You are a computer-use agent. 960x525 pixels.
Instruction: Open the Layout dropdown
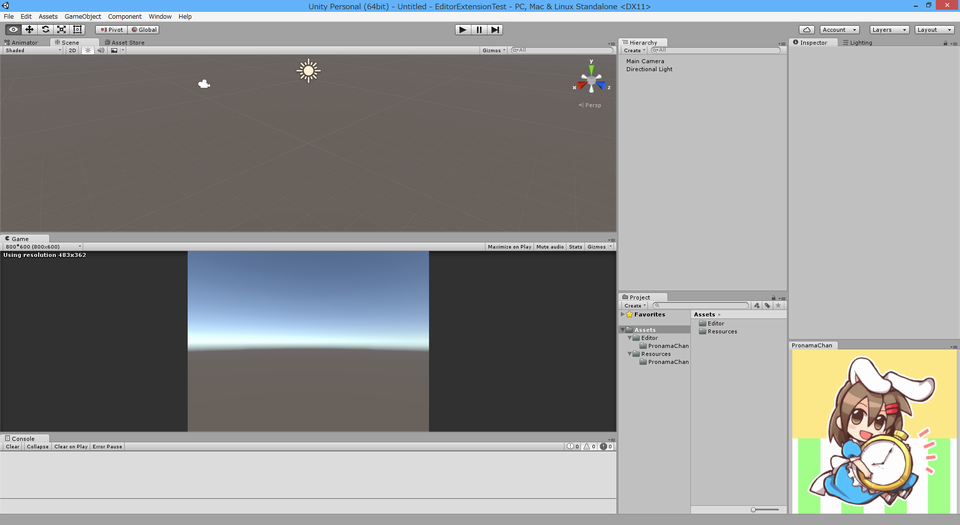click(x=934, y=29)
